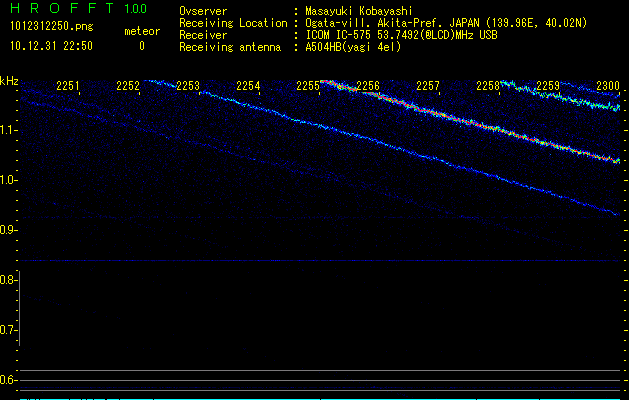
Task: Select the file name 1012312250.png
Action: [x=52, y=27]
